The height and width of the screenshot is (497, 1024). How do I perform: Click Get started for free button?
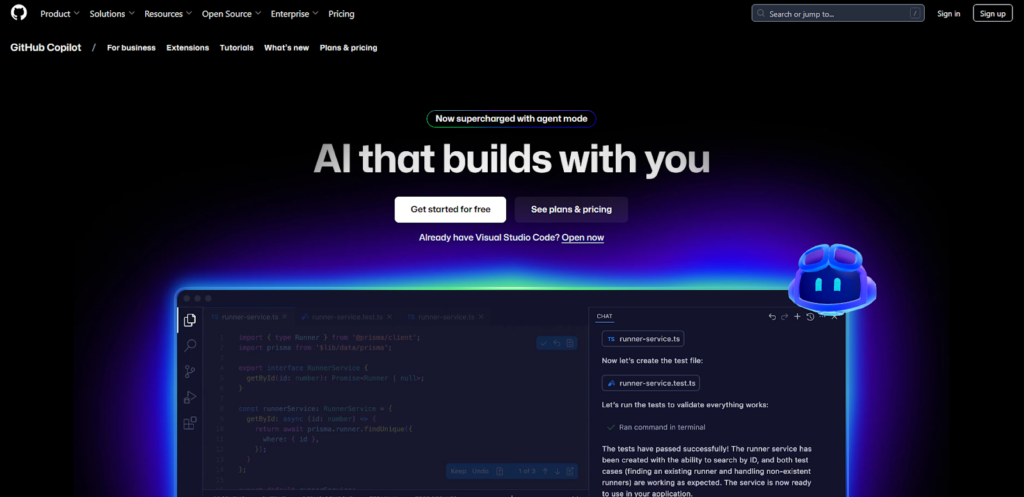click(x=450, y=210)
